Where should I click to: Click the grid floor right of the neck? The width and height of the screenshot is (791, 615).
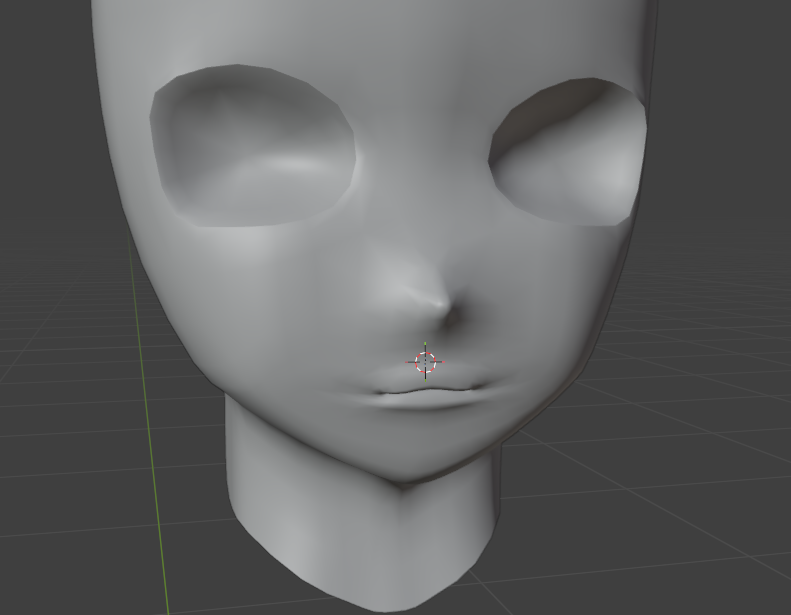[x=640, y=480]
